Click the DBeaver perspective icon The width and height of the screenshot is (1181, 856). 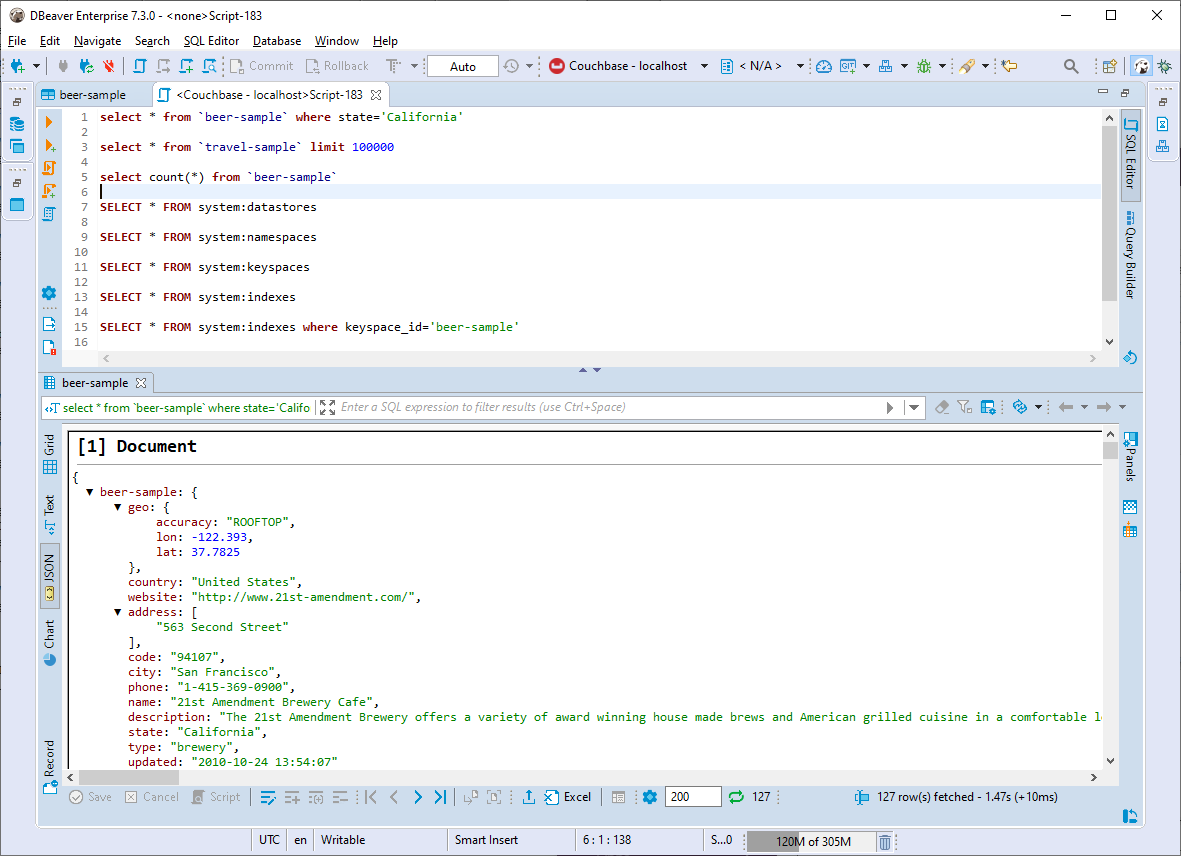coord(1142,66)
